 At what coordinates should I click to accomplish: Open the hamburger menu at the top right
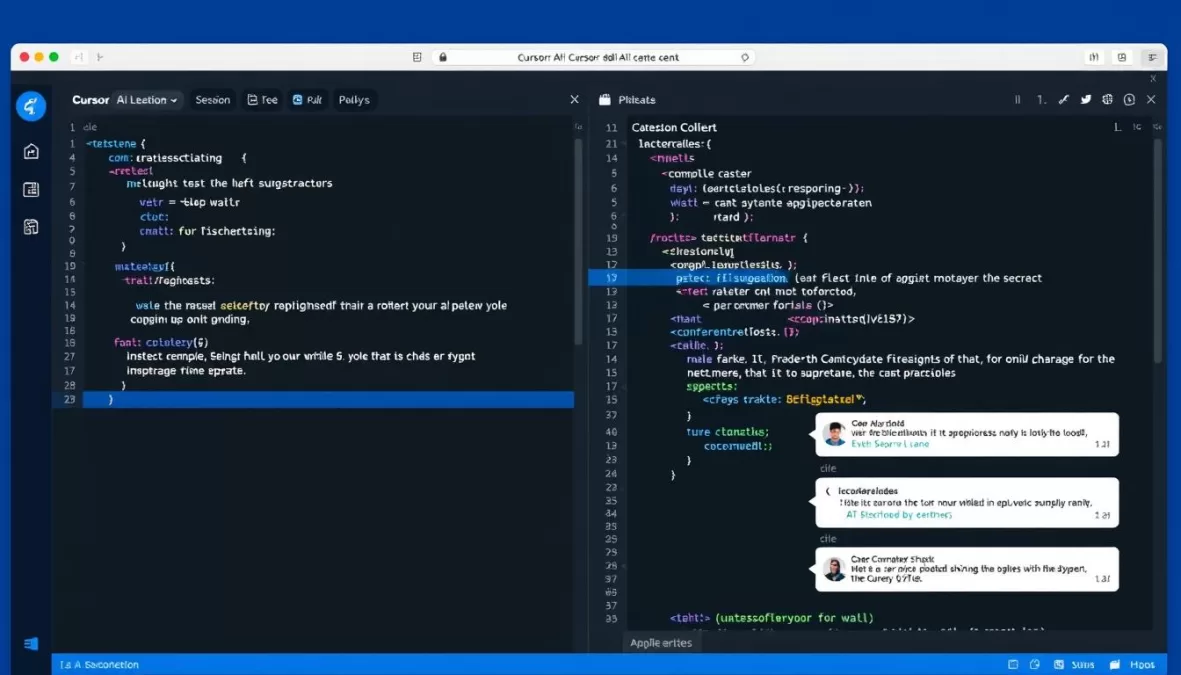(1152, 57)
